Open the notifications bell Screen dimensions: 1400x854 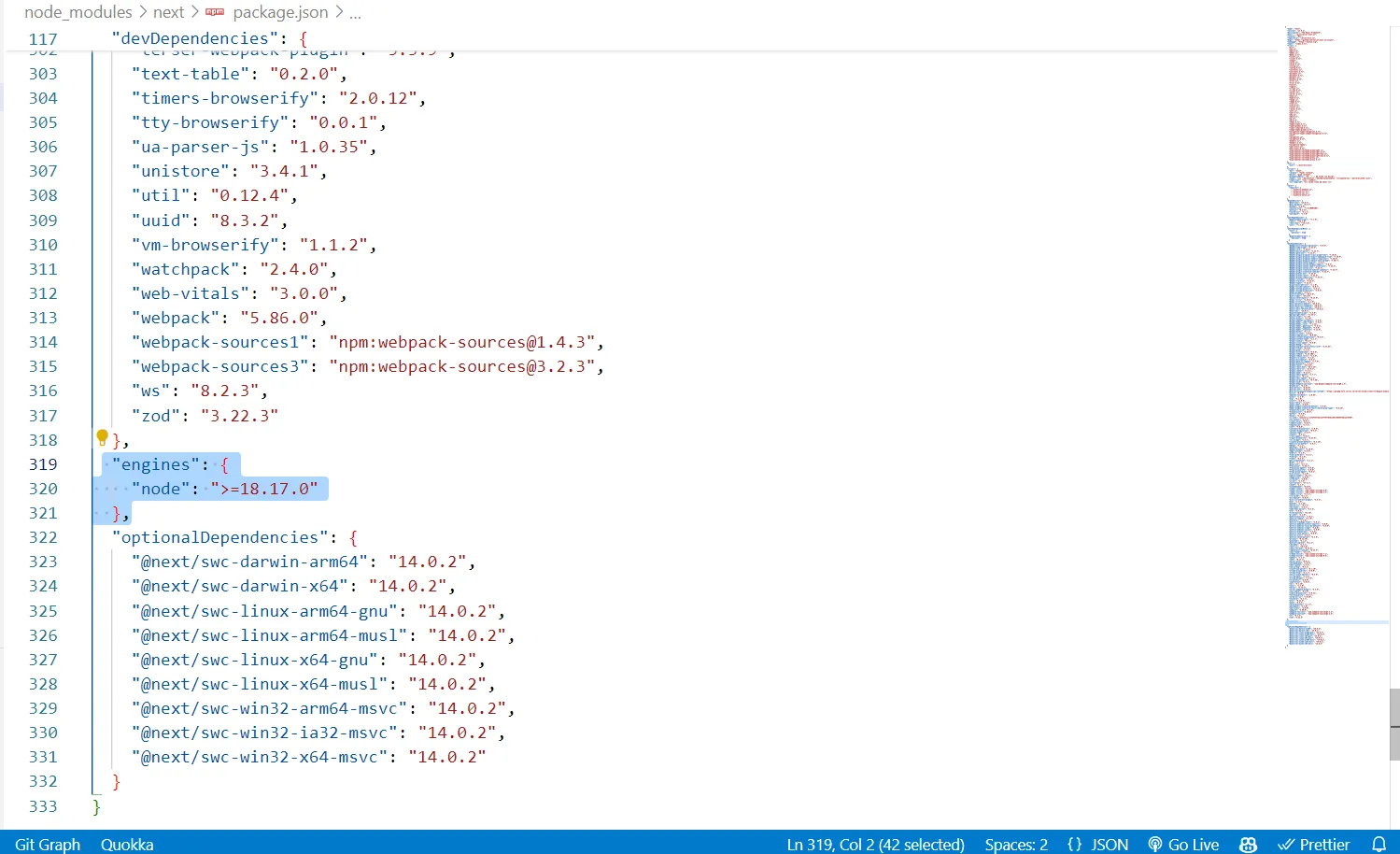[1379, 844]
